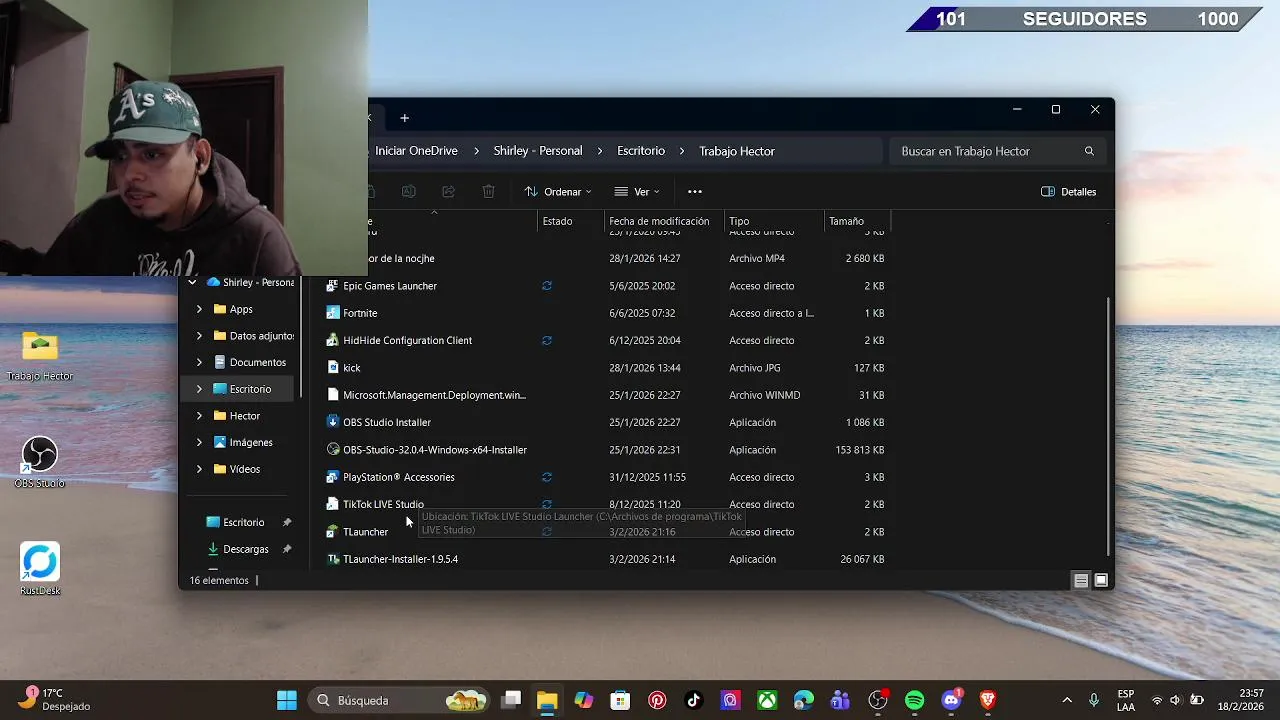This screenshot has width=1280, height=720.
Task: Select the PlayStation Accessories shortcut icon
Action: 333,477
